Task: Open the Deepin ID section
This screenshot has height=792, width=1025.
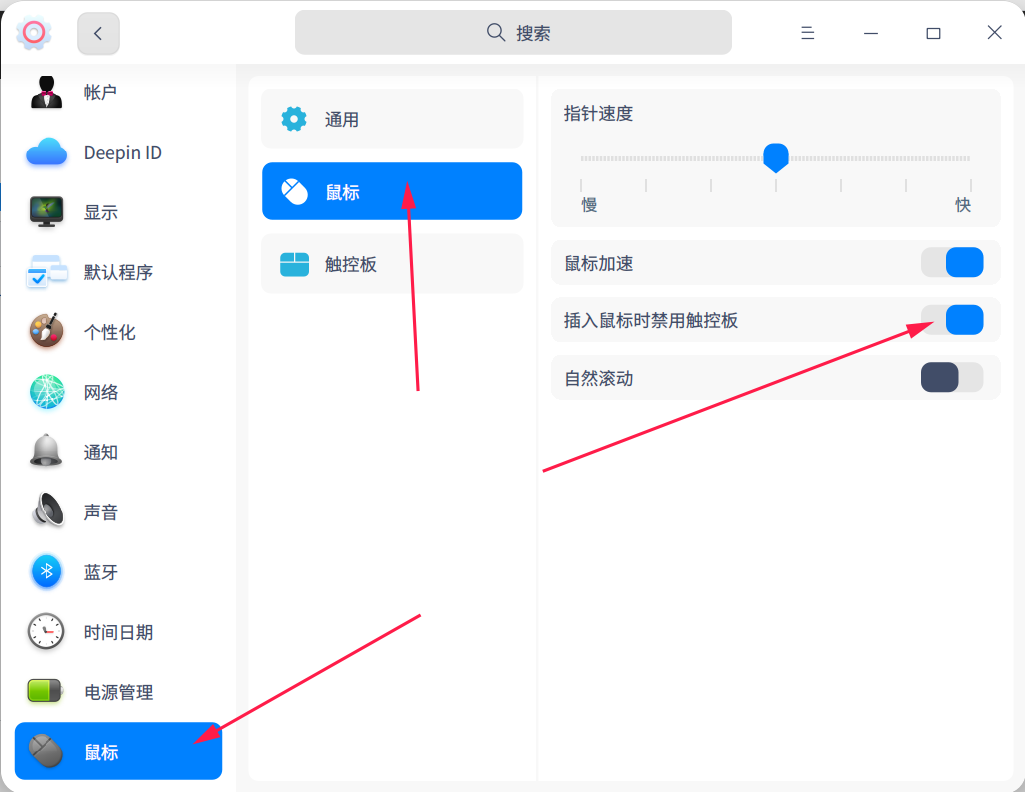Action: [118, 152]
